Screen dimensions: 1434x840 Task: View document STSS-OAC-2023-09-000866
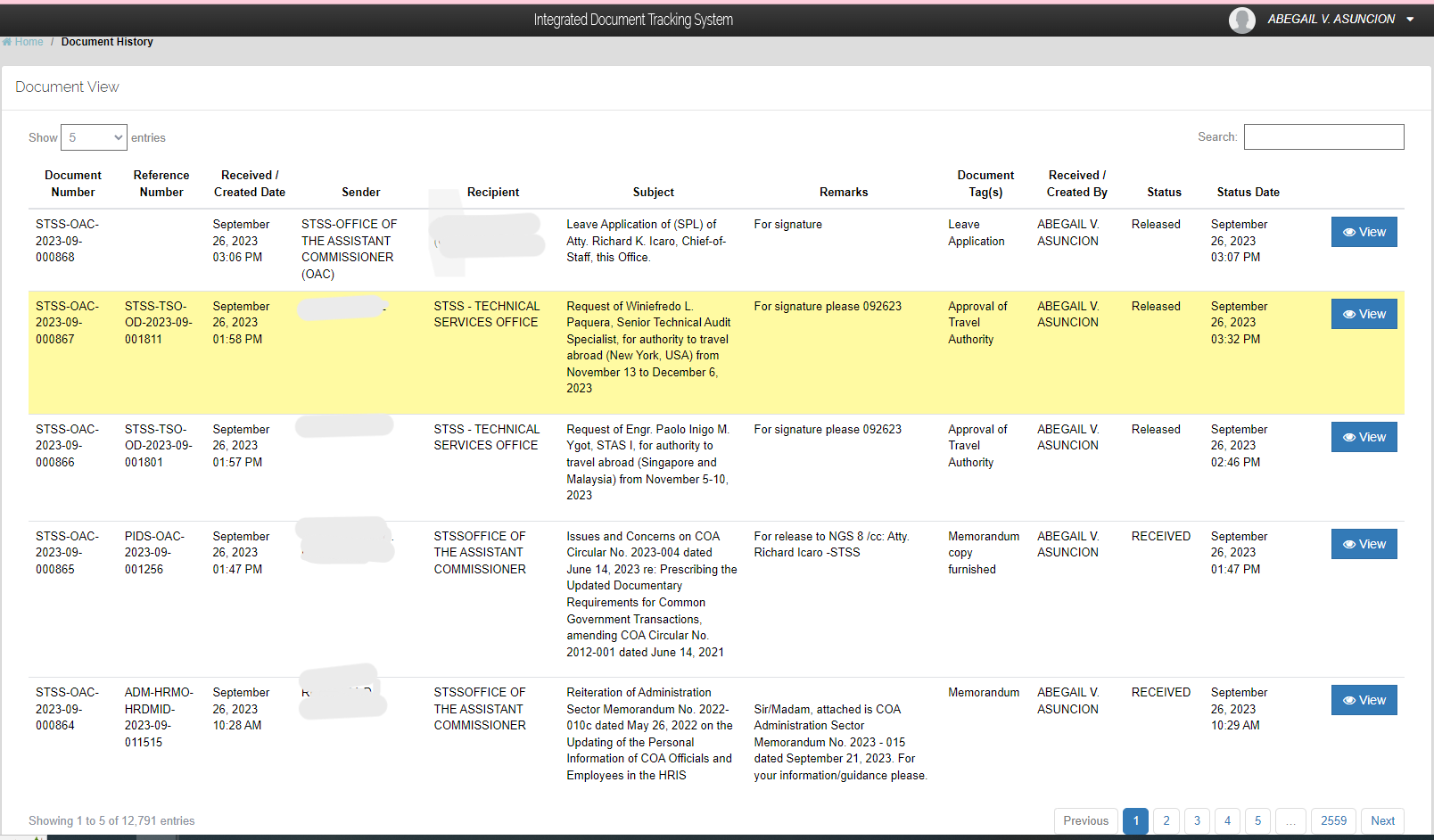point(1364,437)
